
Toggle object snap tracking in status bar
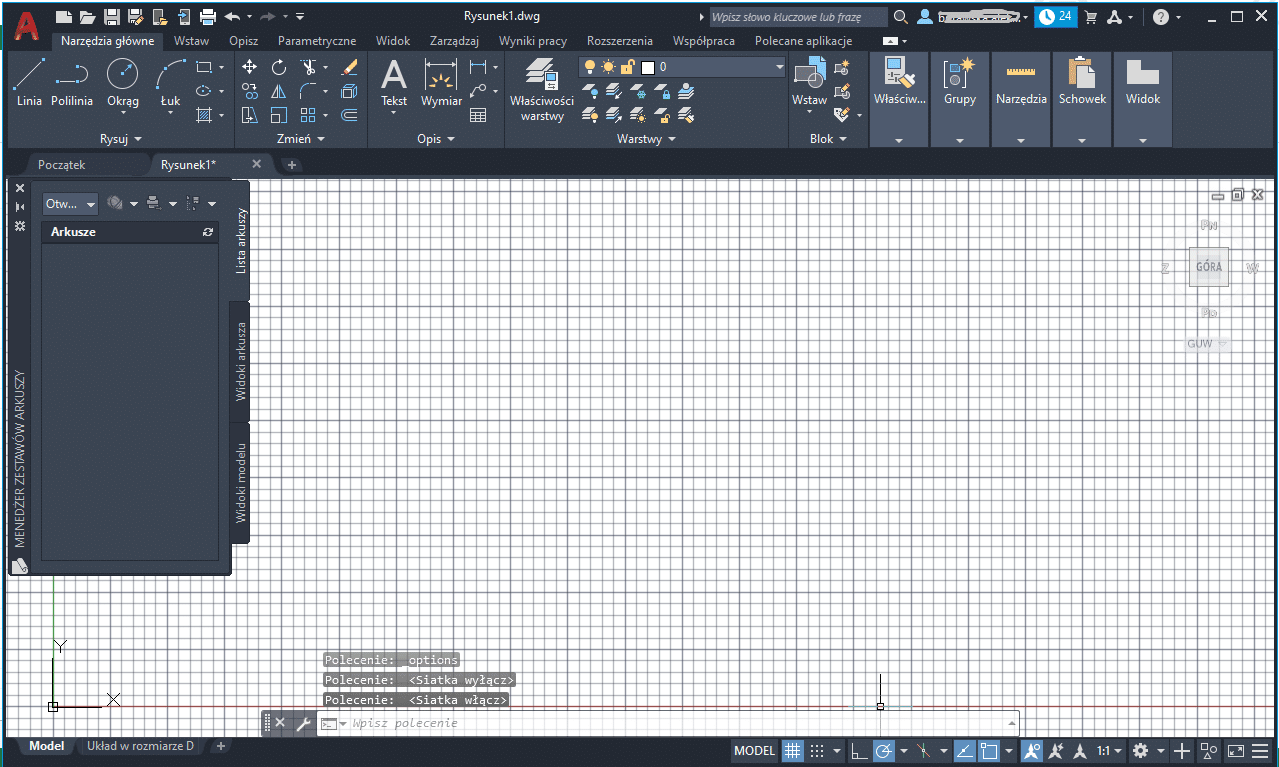[x=965, y=750]
